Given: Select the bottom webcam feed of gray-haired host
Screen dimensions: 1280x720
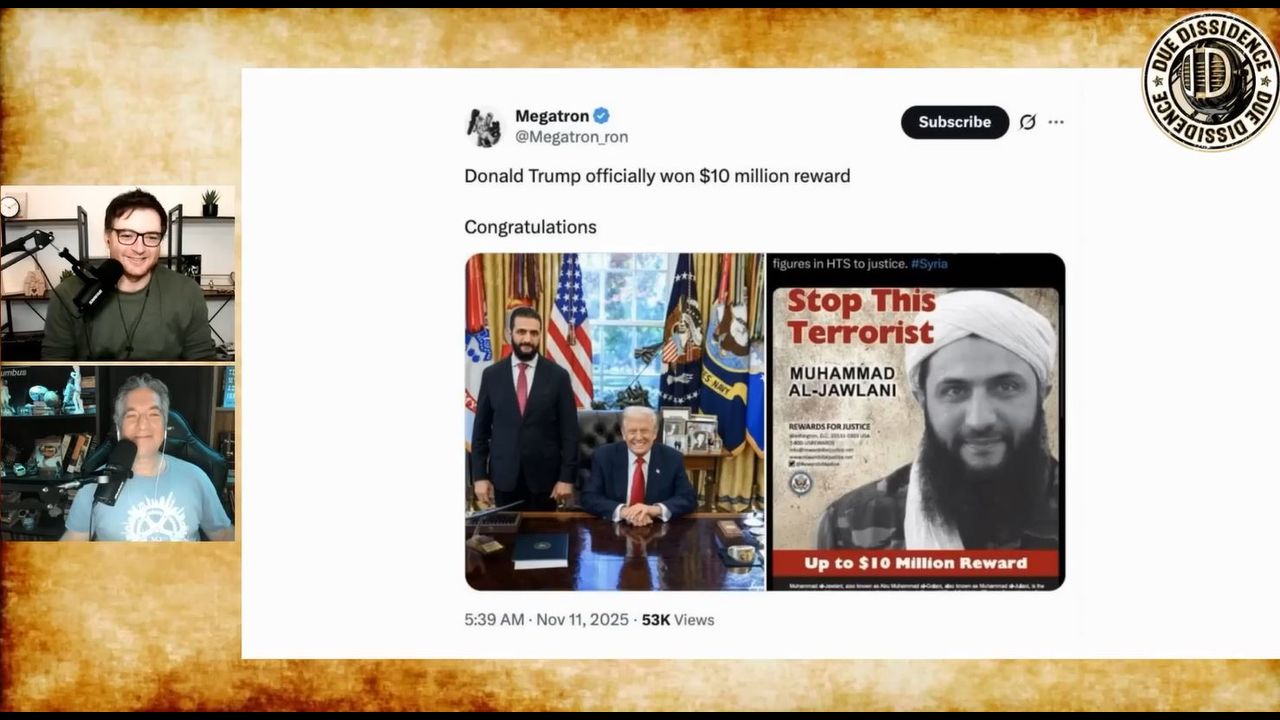Looking at the screenshot, I should (118, 453).
